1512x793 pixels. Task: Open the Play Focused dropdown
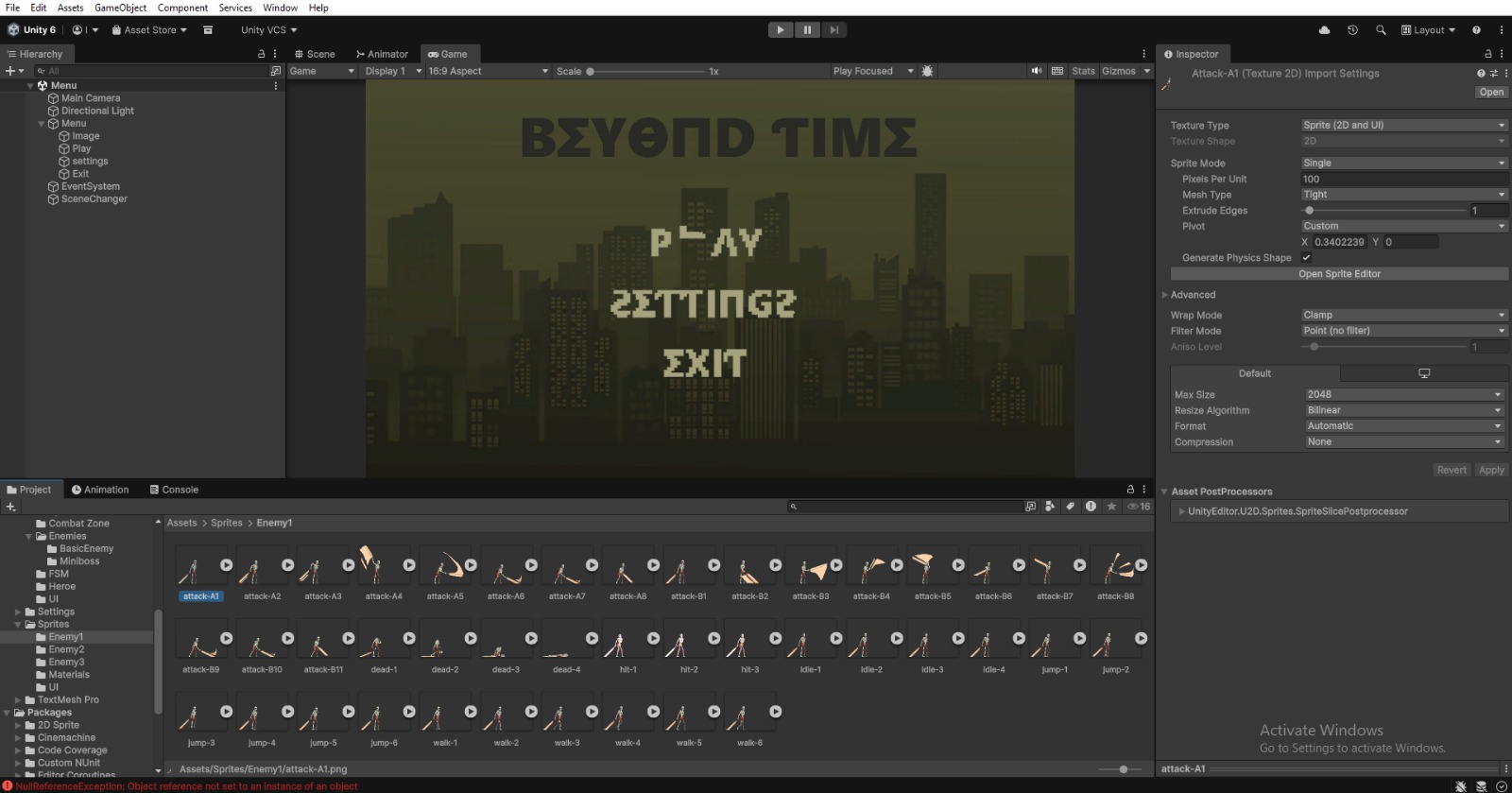(x=873, y=71)
